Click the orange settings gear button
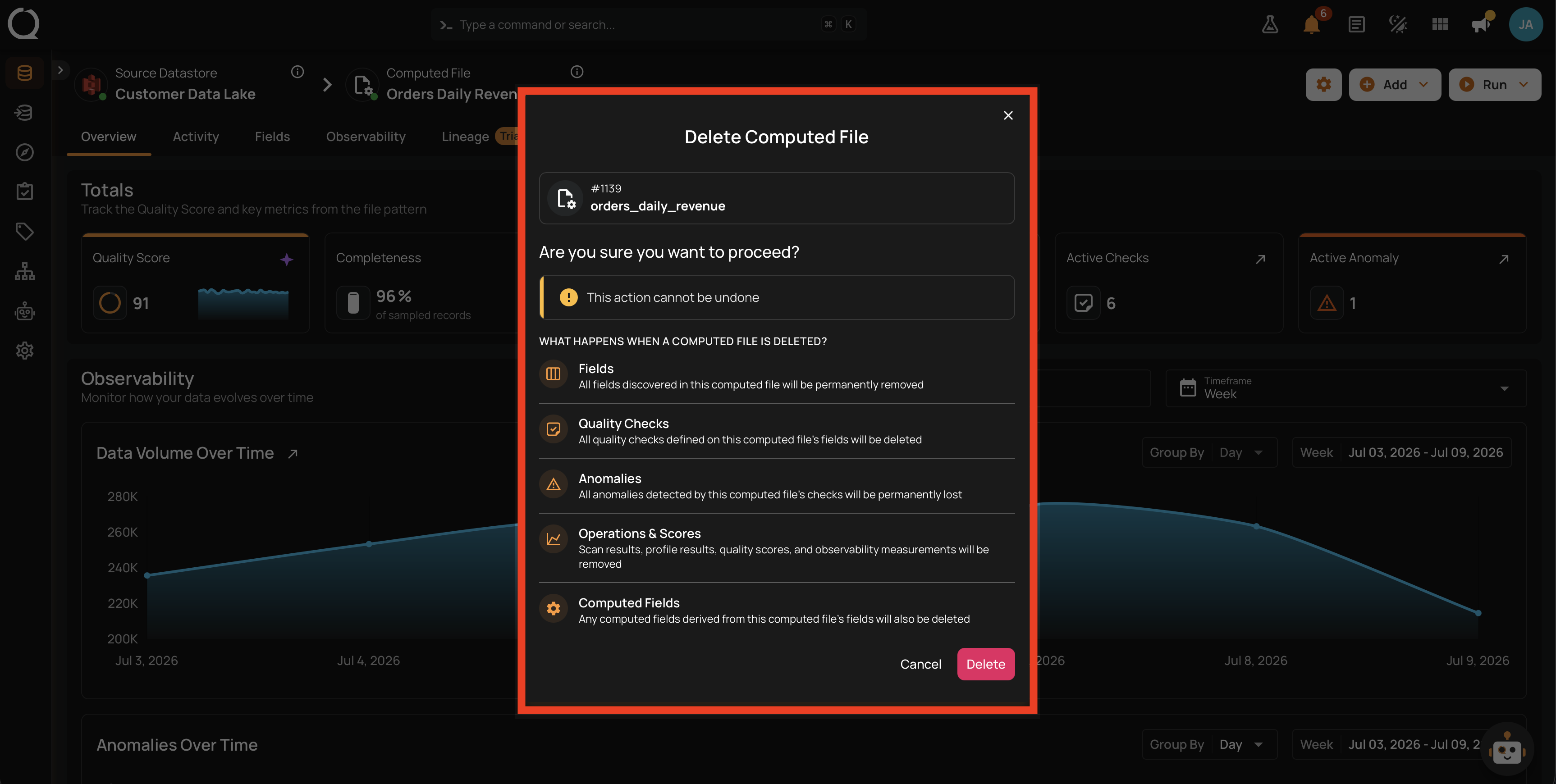Image resolution: width=1556 pixels, height=784 pixels. [1323, 85]
